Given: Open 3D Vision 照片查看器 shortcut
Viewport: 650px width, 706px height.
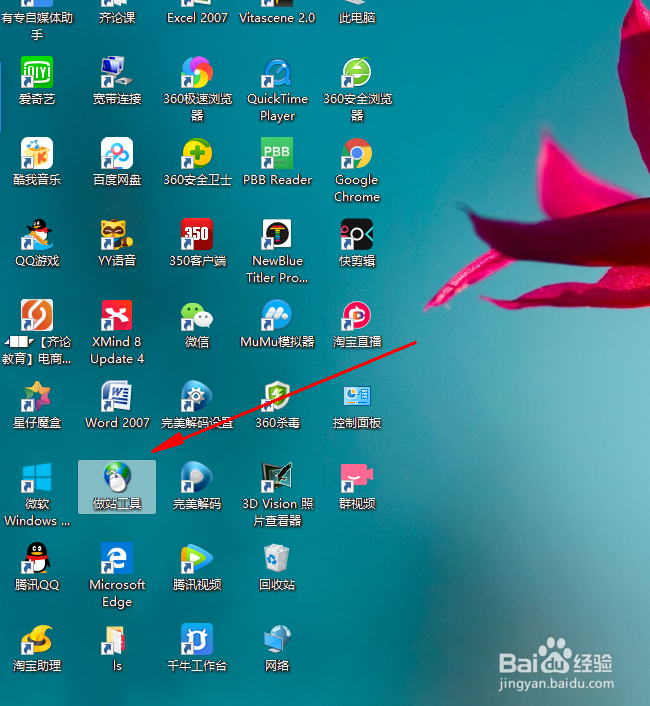Looking at the screenshot, I should point(277,477).
